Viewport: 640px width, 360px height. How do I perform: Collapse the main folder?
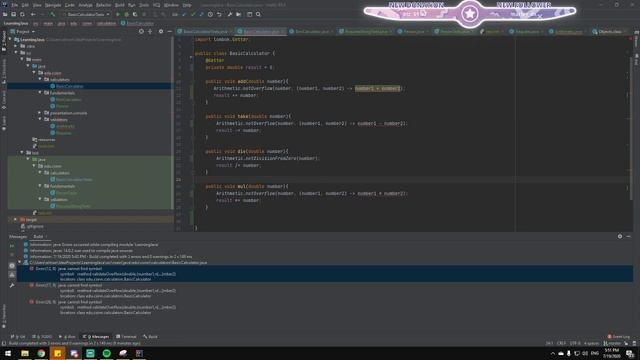(x=22, y=59)
